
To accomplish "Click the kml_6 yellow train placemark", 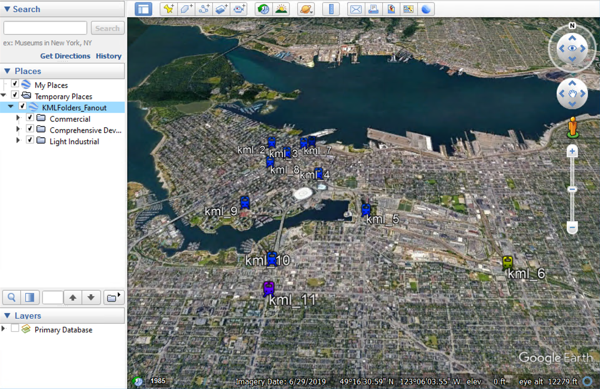I will coord(507,262).
